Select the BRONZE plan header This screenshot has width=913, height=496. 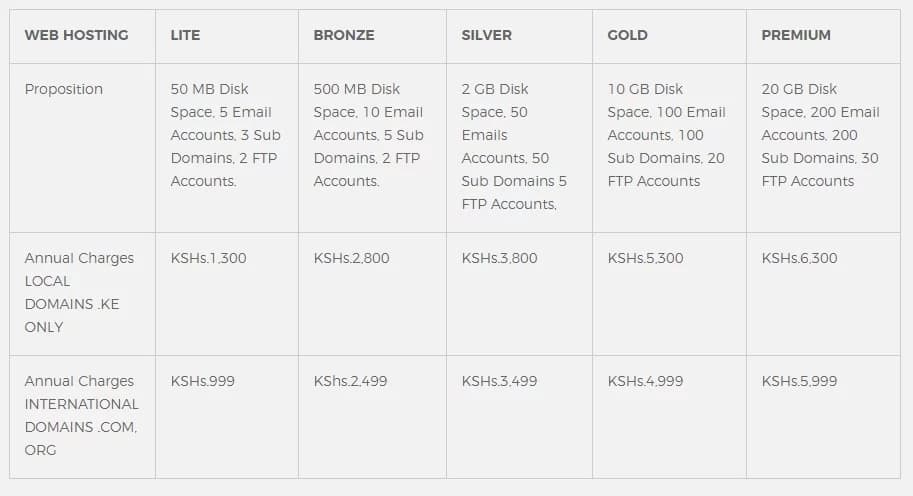coord(344,35)
